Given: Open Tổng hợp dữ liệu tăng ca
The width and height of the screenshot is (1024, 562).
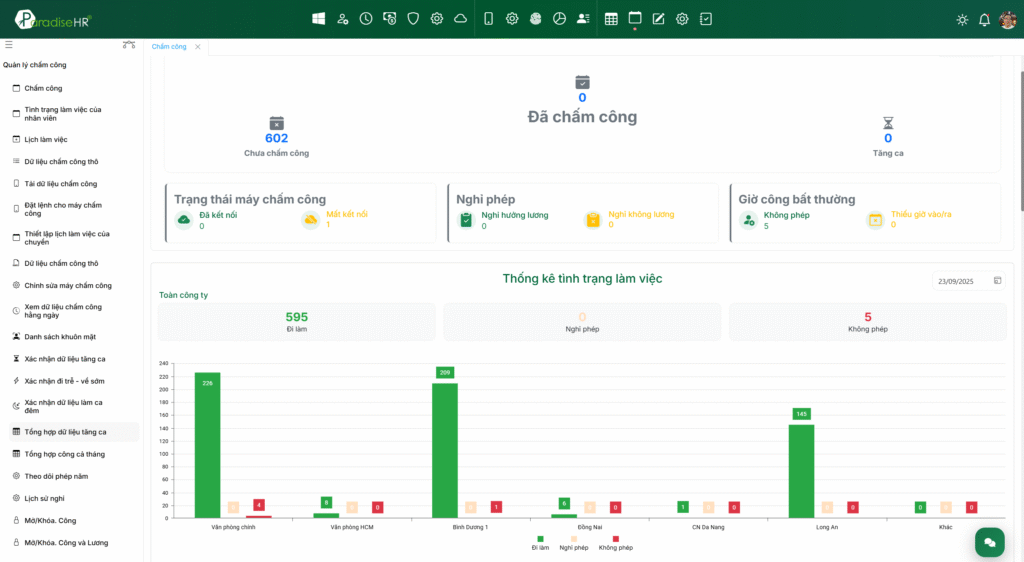Looking at the screenshot, I should 72,432.
